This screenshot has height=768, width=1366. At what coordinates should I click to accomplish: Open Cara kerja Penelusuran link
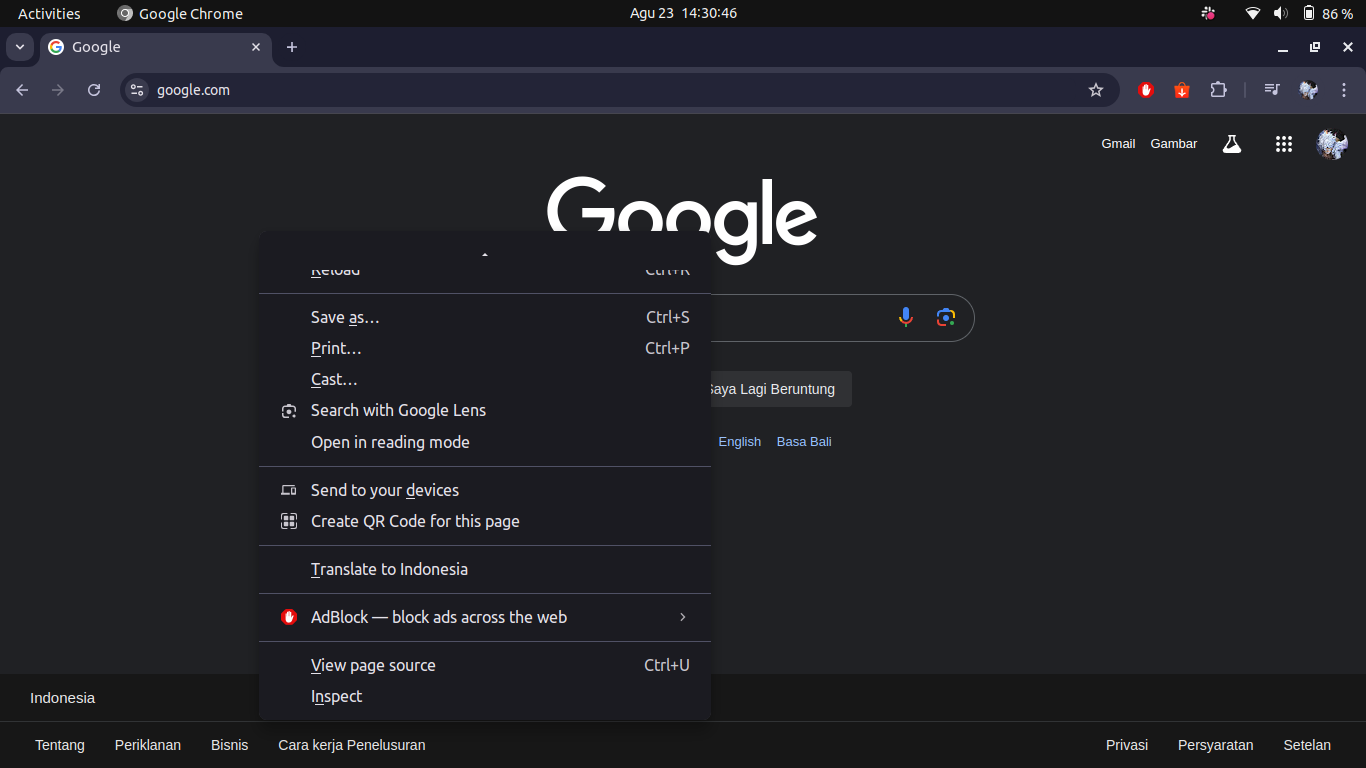point(352,745)
